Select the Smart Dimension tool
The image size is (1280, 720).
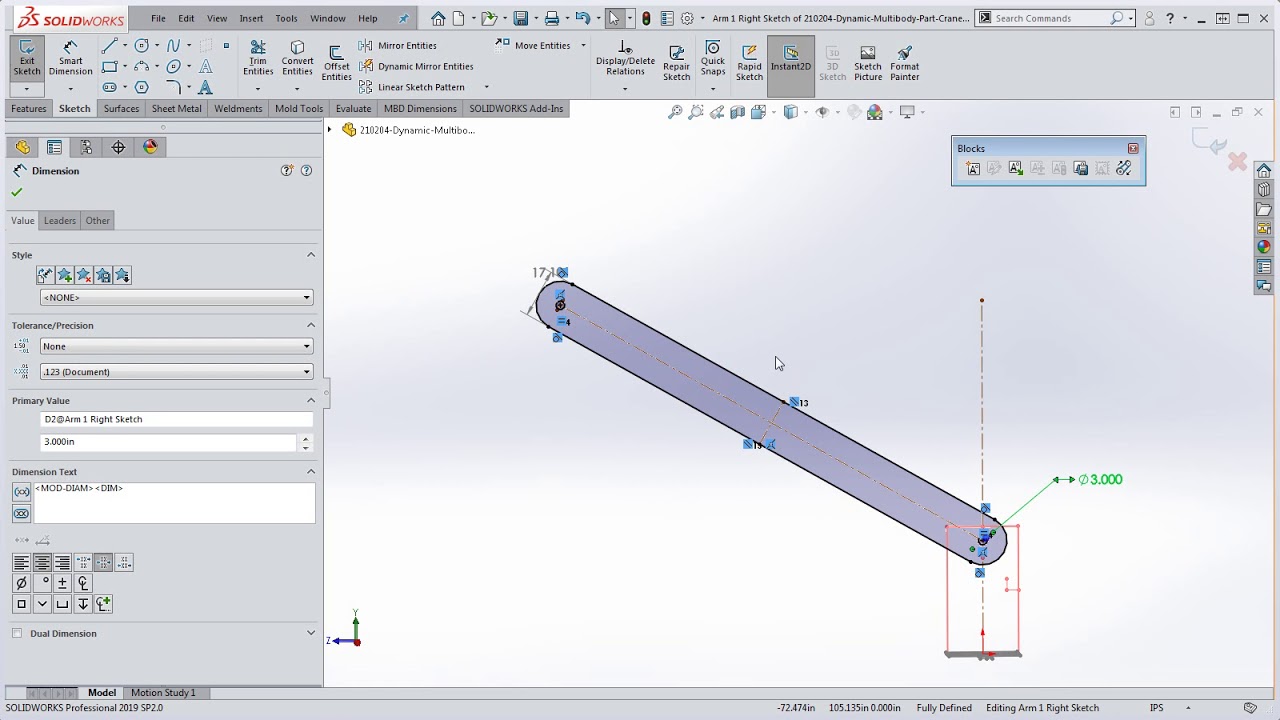[70, 60]
